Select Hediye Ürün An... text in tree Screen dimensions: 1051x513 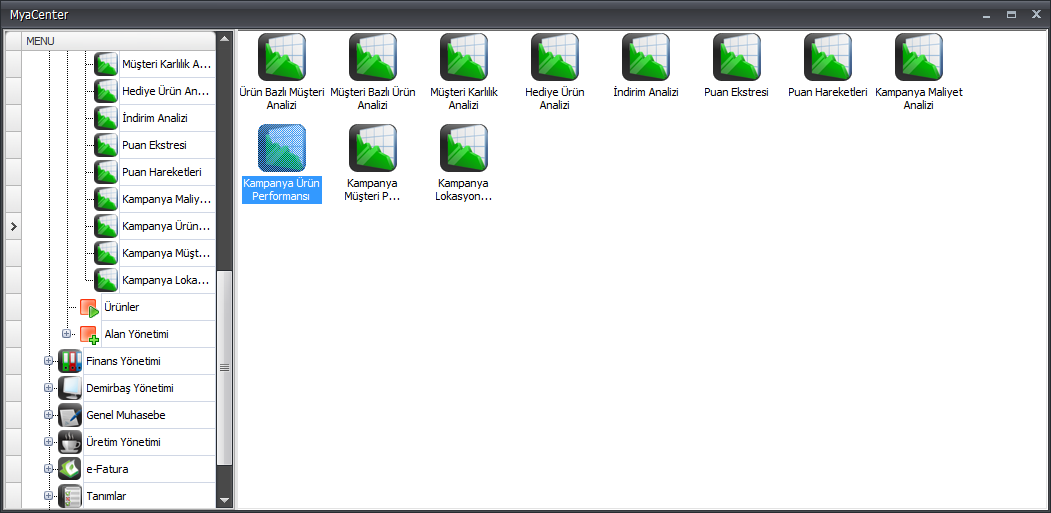(x=166, y=91)
